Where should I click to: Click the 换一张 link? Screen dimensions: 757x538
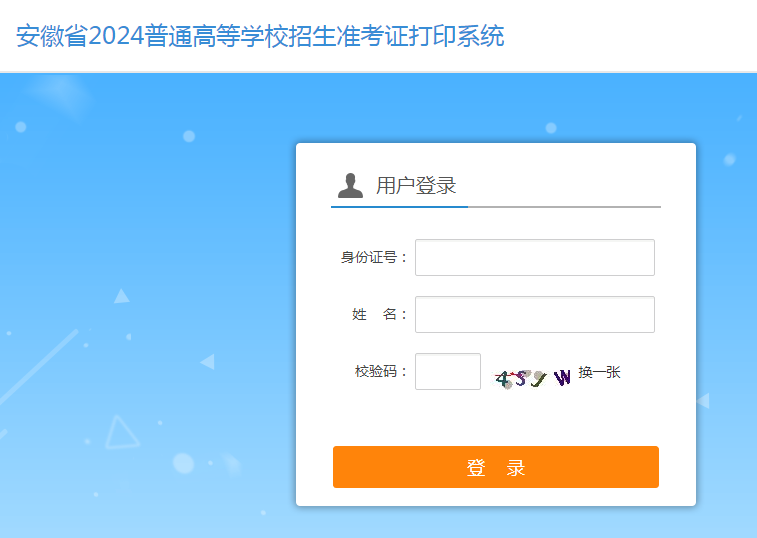599,372
